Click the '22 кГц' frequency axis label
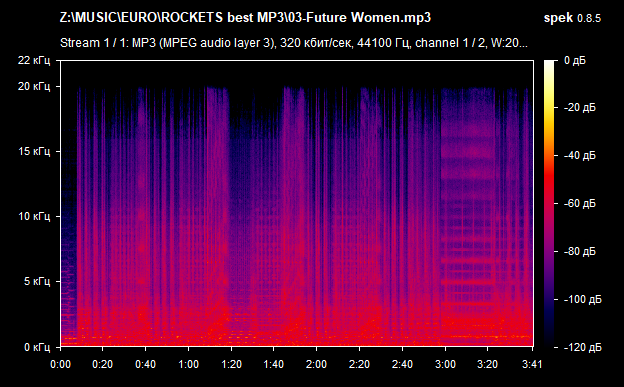The width and height of the screenshot is (624, 387). (x=34, y=61)
